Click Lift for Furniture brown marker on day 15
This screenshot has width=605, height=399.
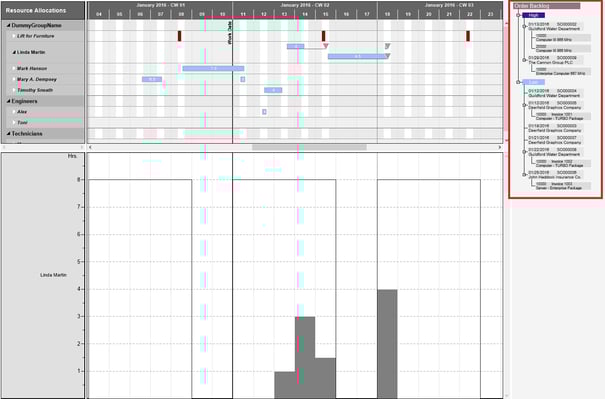point(323,36)
